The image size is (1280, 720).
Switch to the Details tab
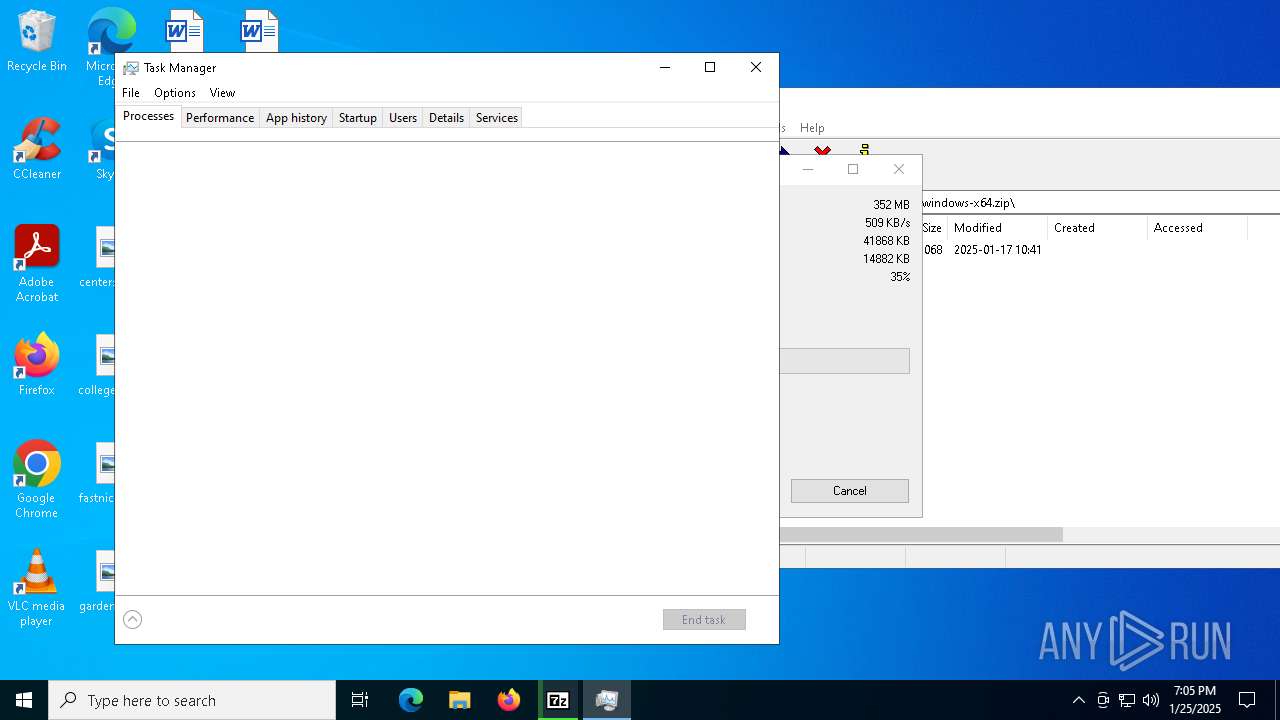446,118
